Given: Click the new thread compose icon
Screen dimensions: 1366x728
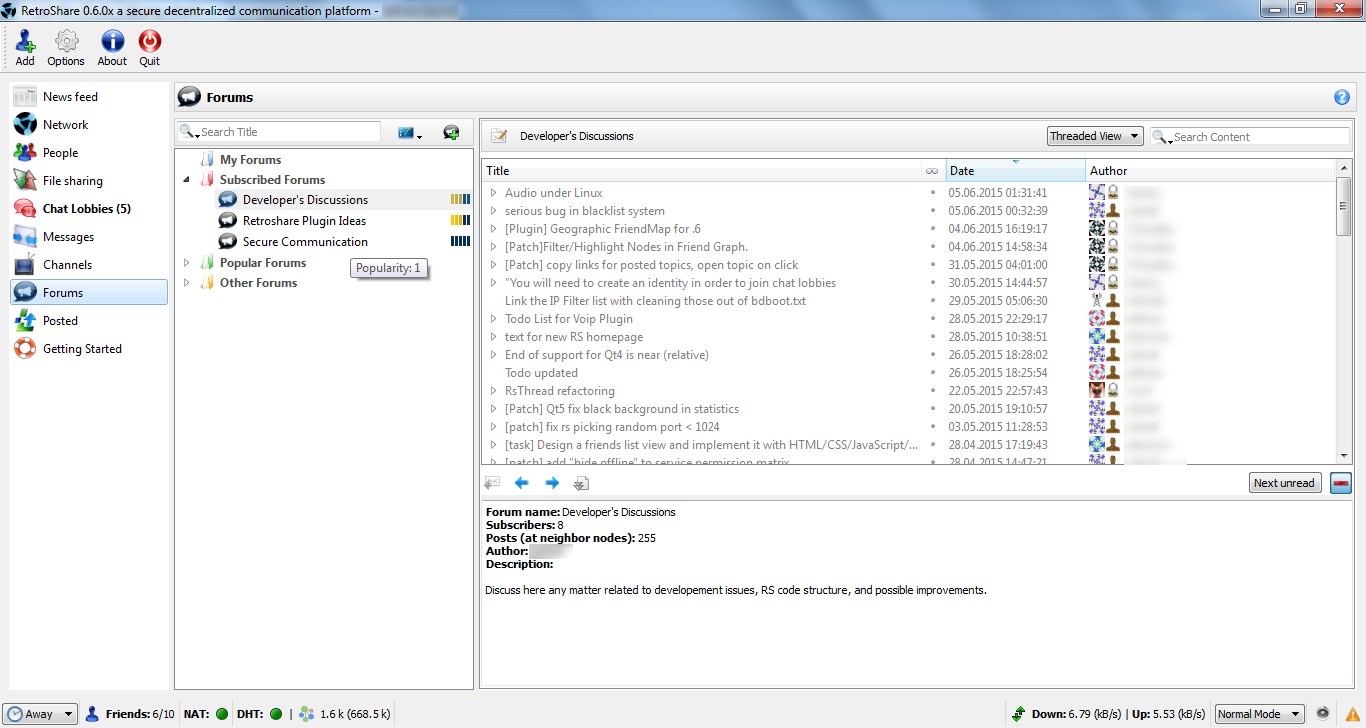Looking at the screenshot, I should pos(499,136).
